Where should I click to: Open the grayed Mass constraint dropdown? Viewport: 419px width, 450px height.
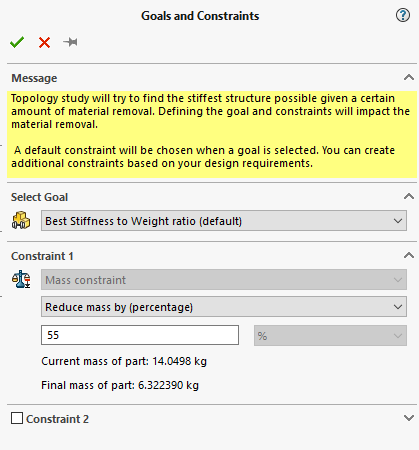click(224, 280)
